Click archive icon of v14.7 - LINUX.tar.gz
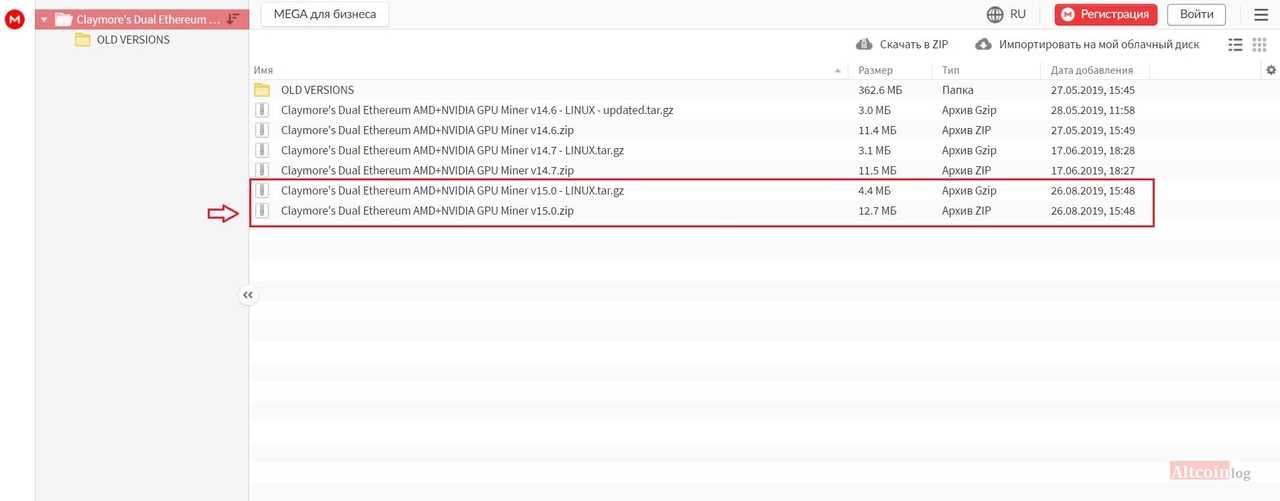The image size is (1280, 501). pos(262,150)
